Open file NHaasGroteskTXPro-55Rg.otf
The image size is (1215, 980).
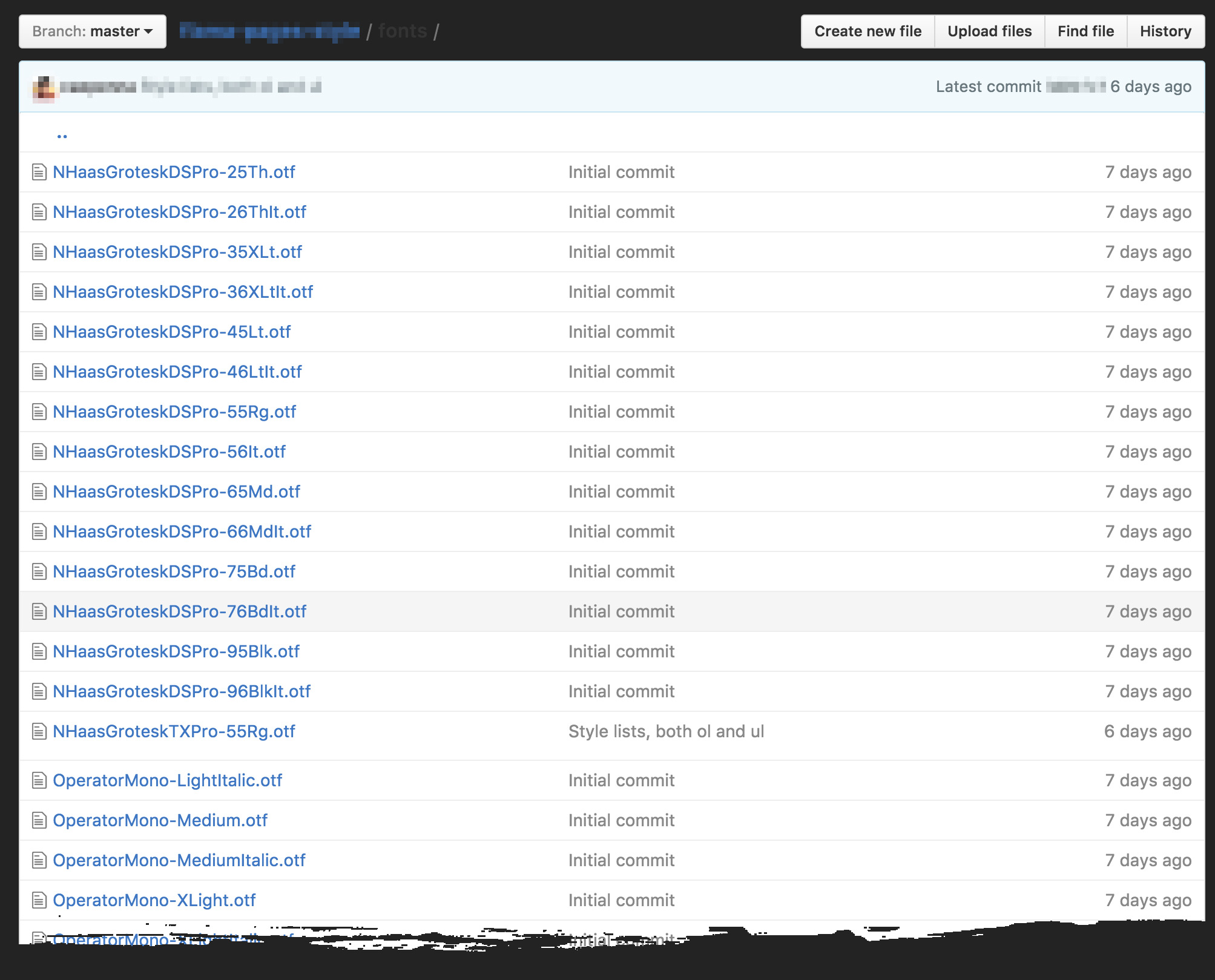tap(174, 732)
